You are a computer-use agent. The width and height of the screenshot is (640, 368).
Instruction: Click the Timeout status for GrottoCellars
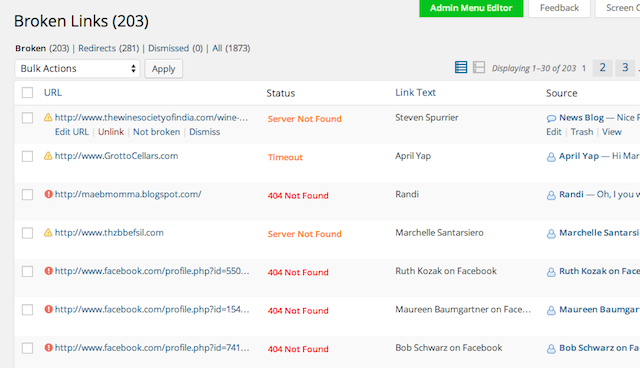(285, 157)
